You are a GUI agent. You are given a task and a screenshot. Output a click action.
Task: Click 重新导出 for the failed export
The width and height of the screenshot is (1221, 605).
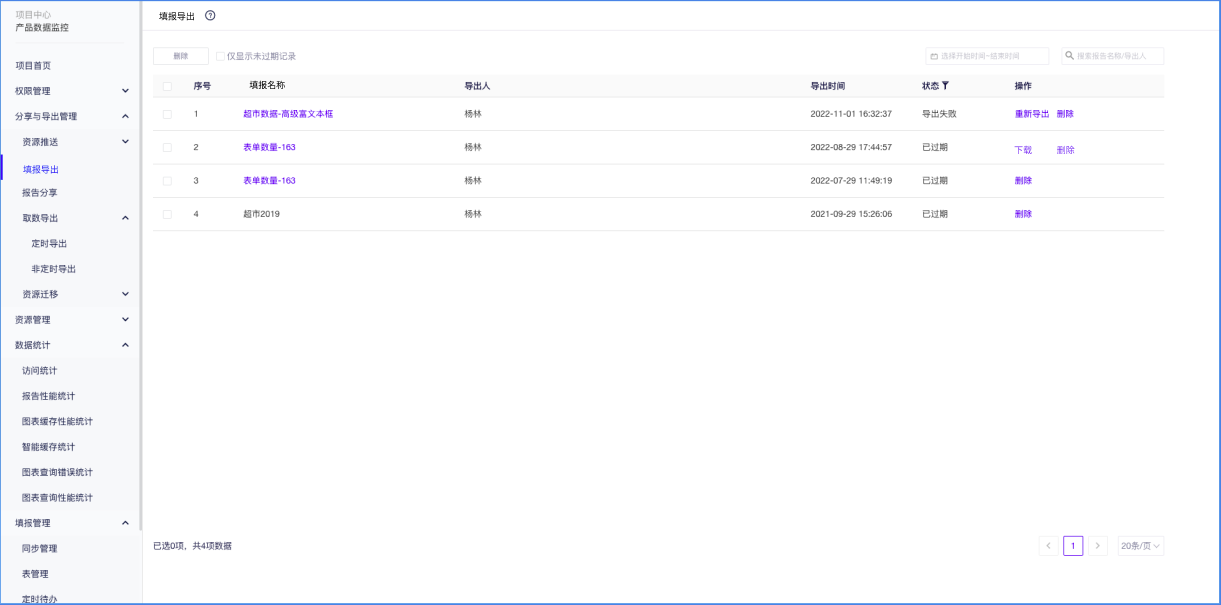pyautogui.click(x=1032, y=114)
